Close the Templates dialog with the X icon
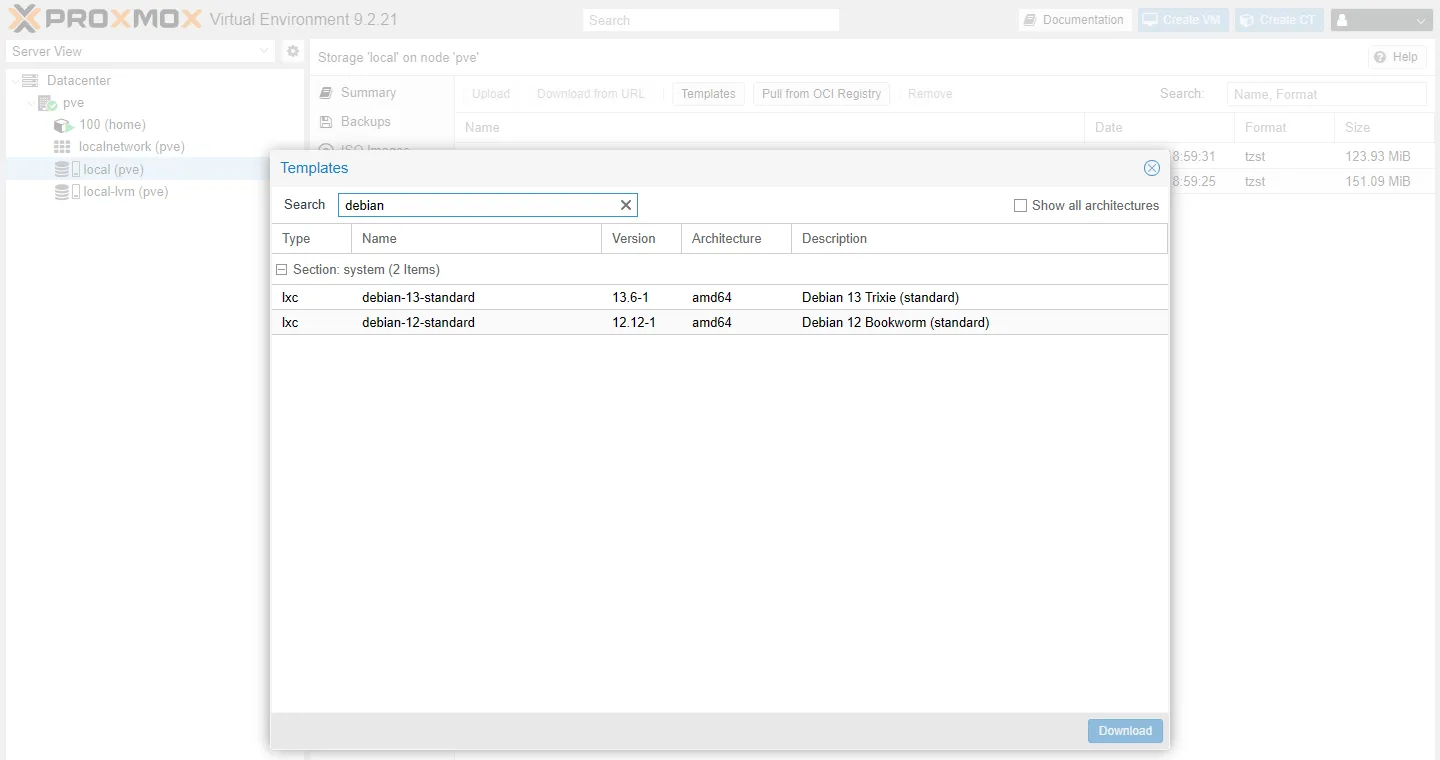 [1152, 168]
